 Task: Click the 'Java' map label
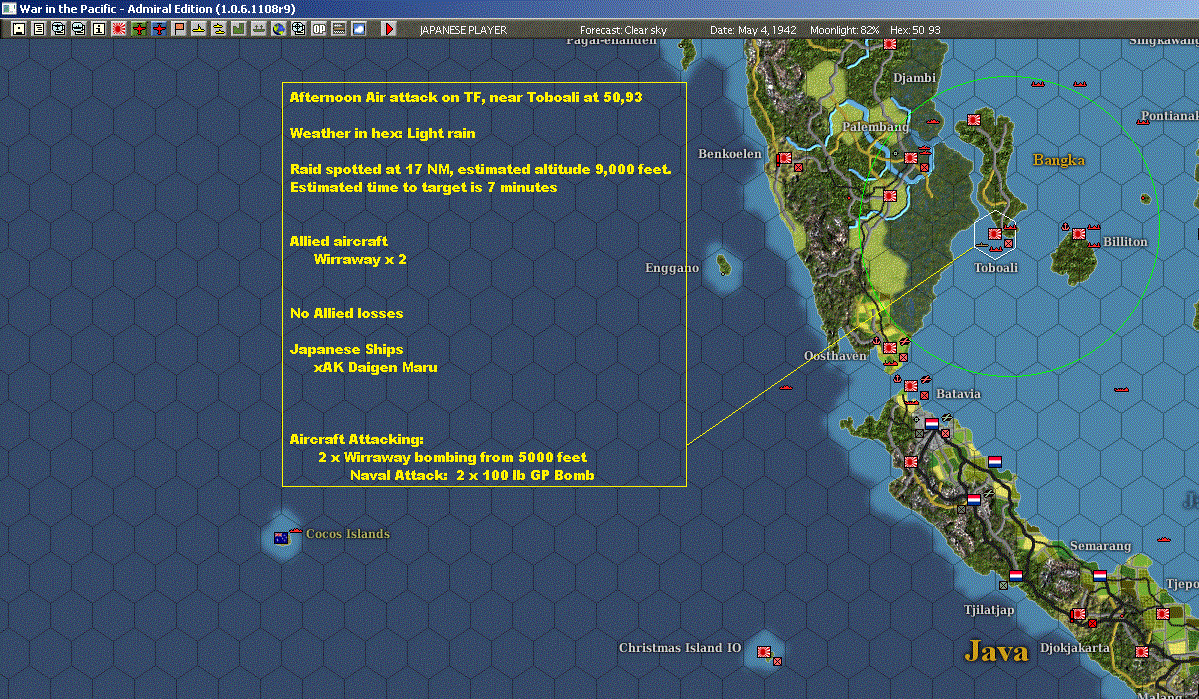point(996,652)
